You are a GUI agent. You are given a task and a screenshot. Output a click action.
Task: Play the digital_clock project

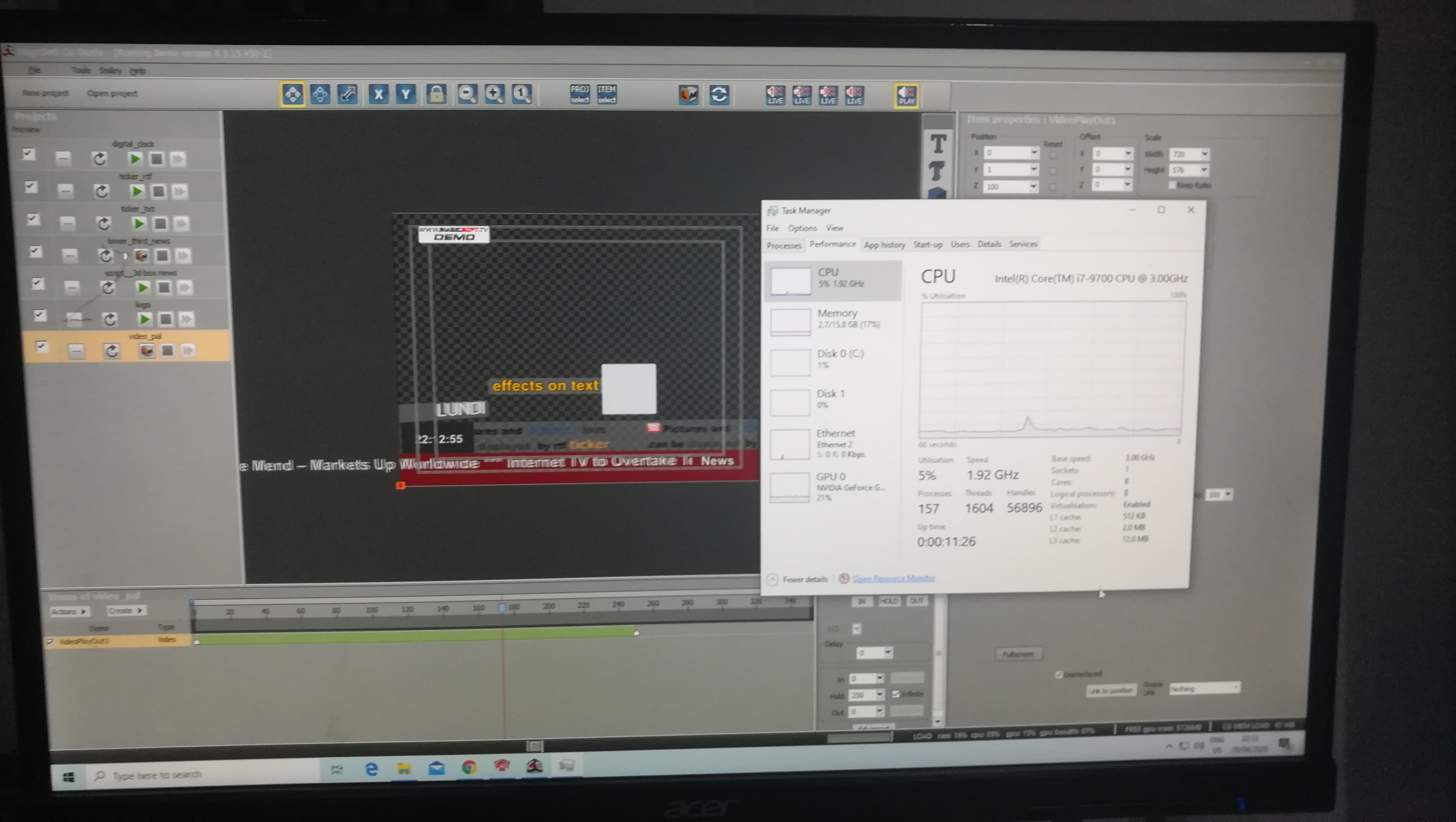135,159
